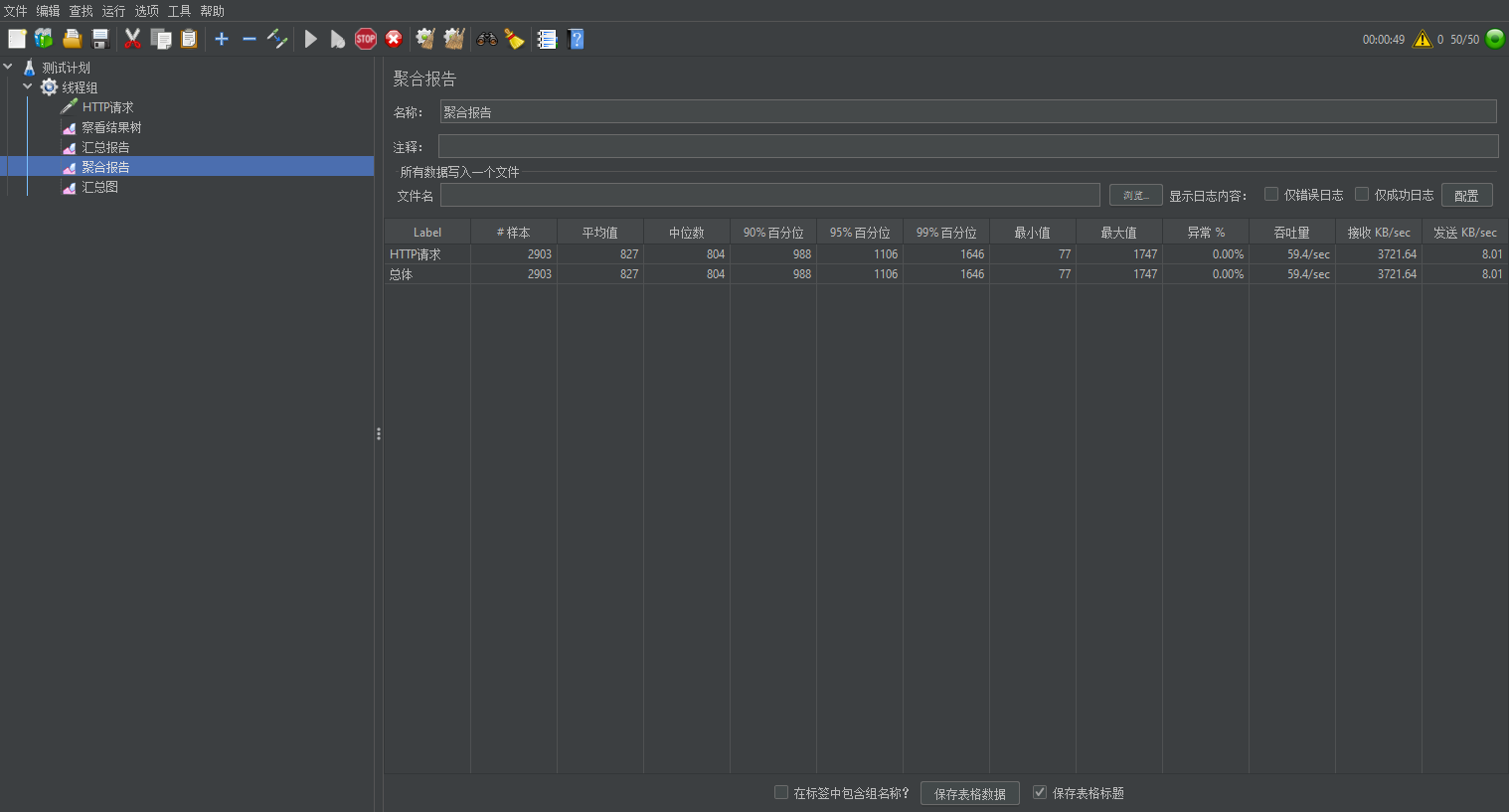The height and width of the screenshot is (812, 1509).
Task: Click the 配置 button
Action: point(1467,195)
